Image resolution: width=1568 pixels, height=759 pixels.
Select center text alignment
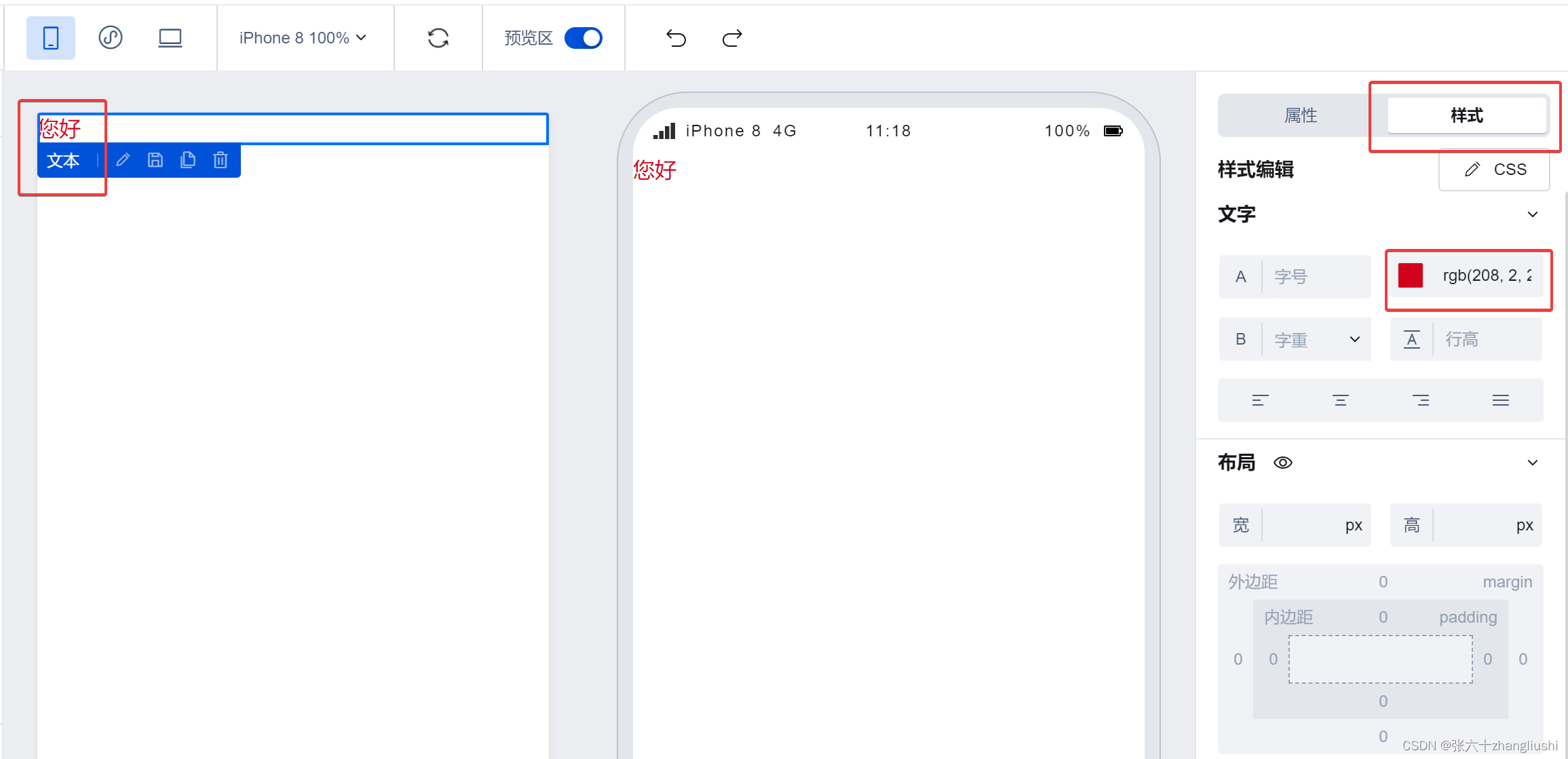1341,400
